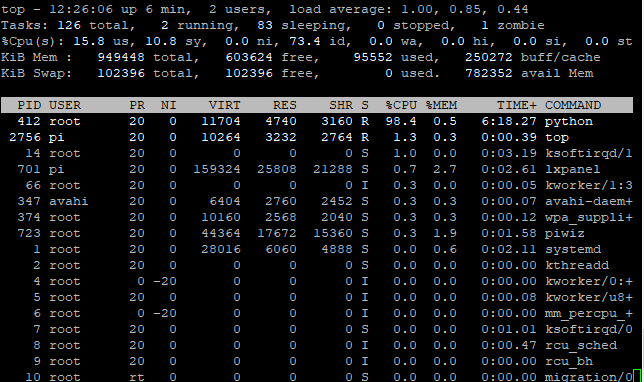Click the buff/cache memory label
644x382 pixels.
pos(561,58)
